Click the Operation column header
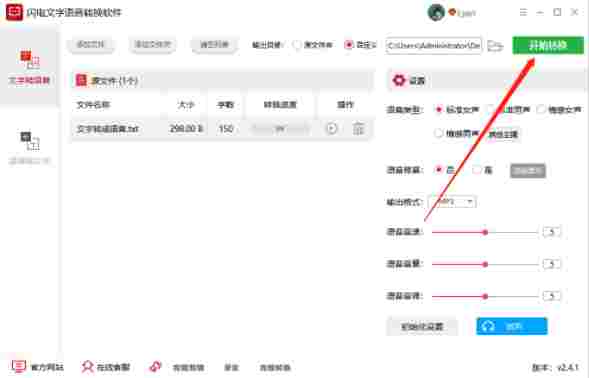589x378 pixels. [345, 105]
